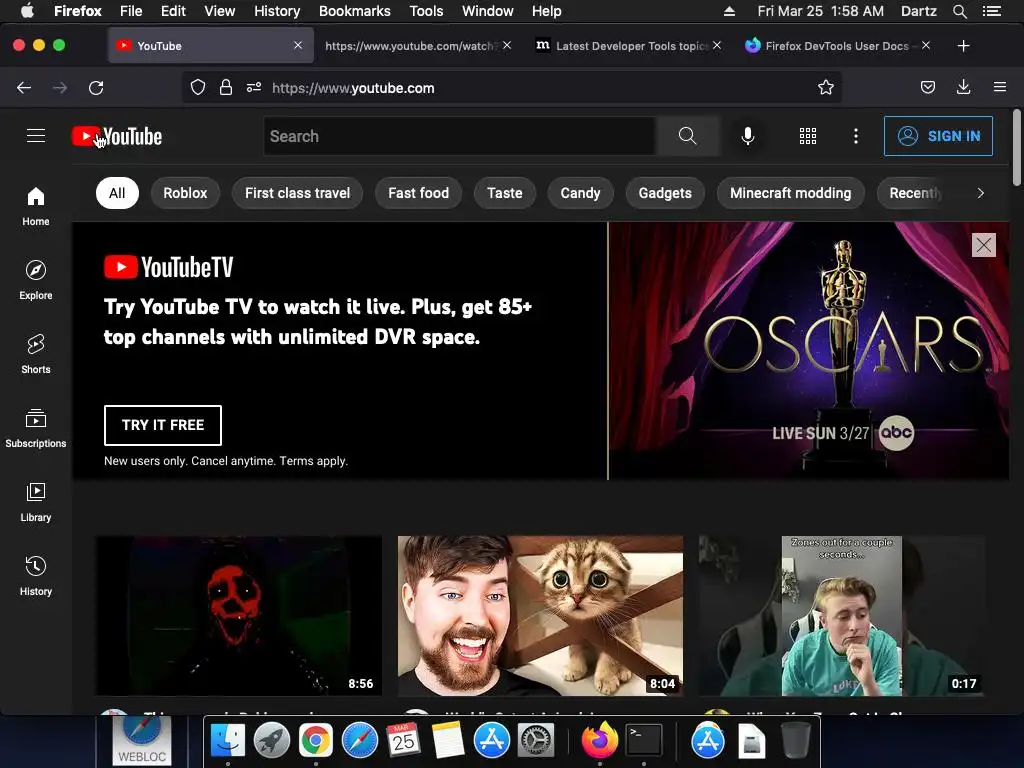The image size is (1024, 768).
Task: Select the All filter chip
Action: (117, 193)
